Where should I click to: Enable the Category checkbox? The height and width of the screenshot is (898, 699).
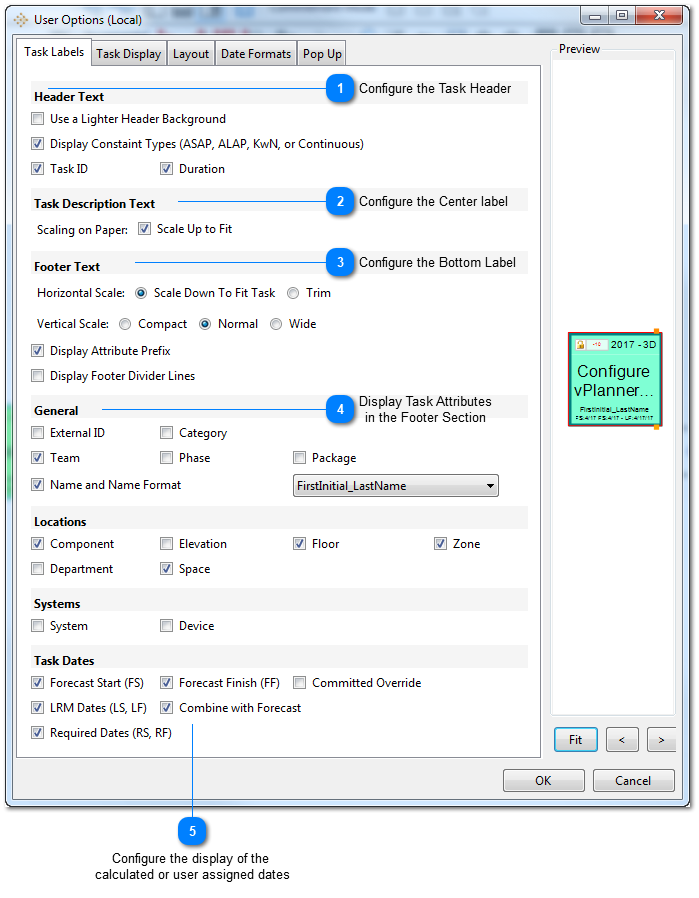(x=167, y=432)
